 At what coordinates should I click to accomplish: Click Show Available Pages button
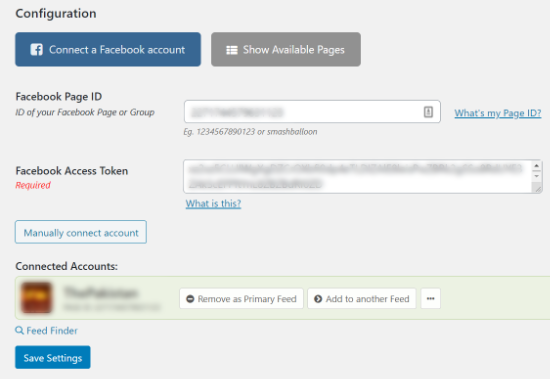coord(286,49)
